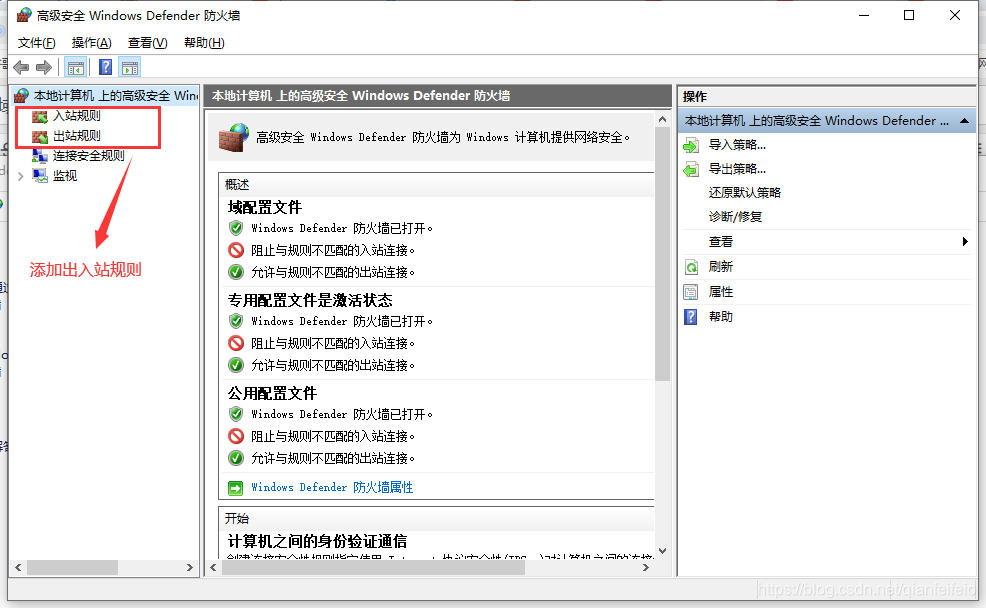The height and width of the screenshot is (608, 986).
Task: Click the tree pane scroll left arrow
Action: (18, 567)
